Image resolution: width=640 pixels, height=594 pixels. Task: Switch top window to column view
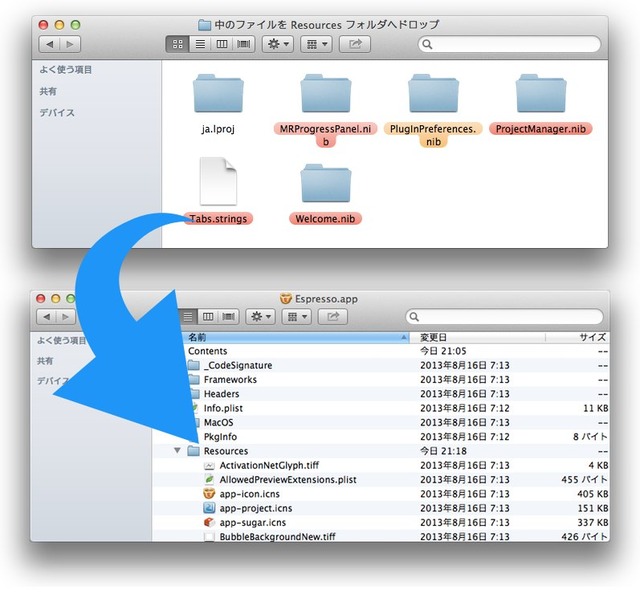pos(222,44)
